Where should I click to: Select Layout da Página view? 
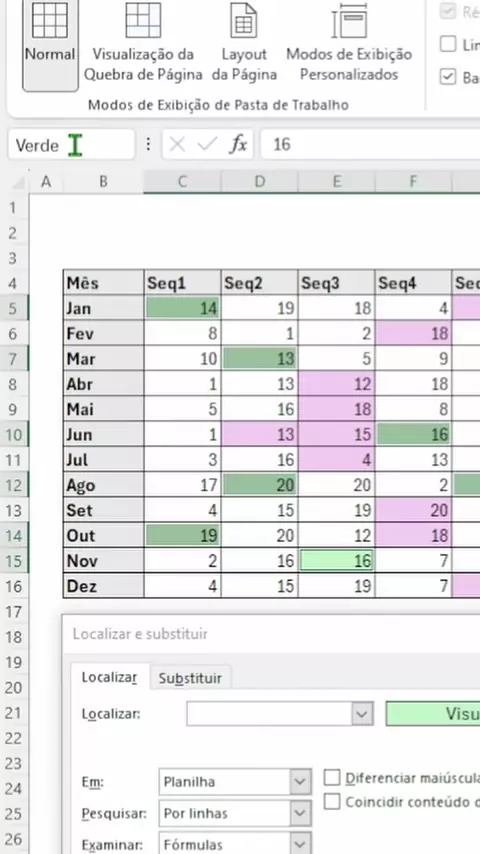[x=244, y=45]
